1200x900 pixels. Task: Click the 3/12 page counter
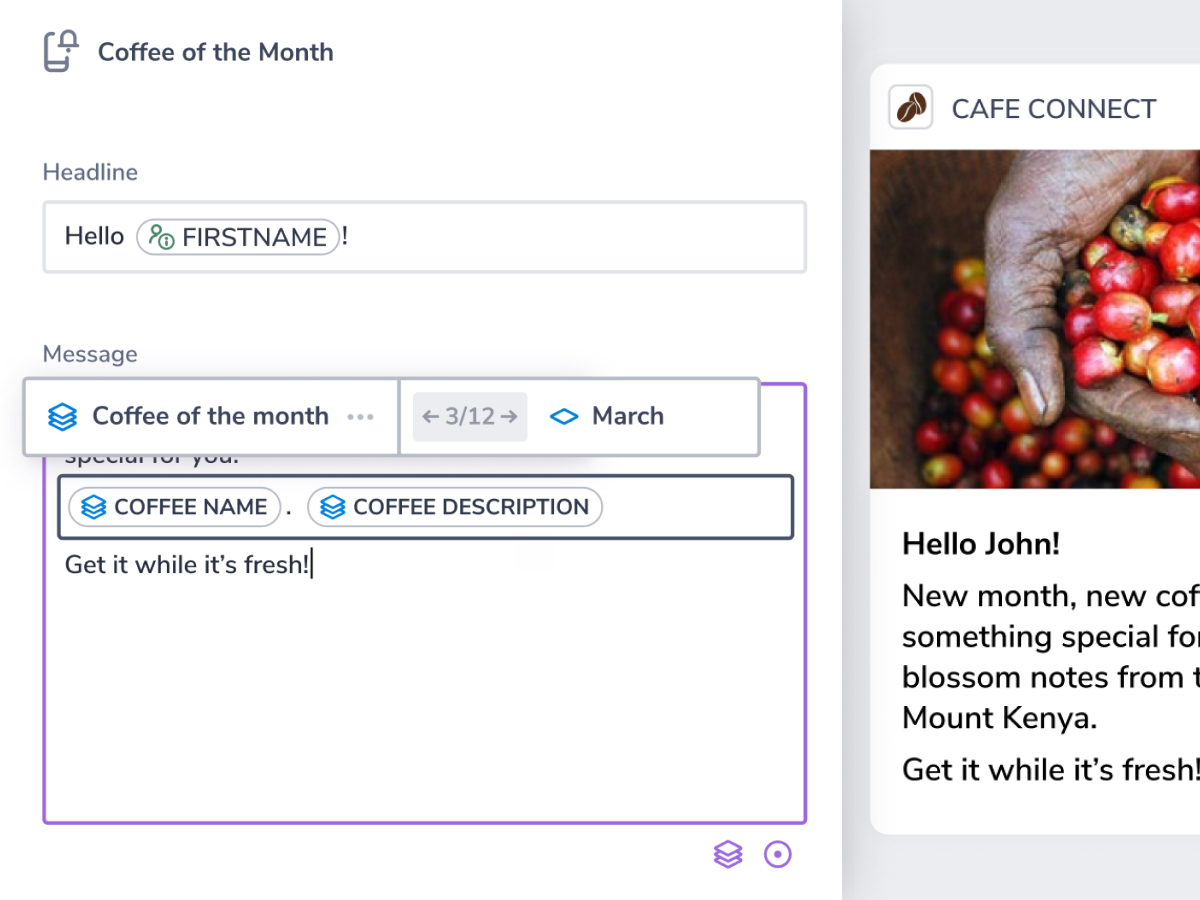470,417
